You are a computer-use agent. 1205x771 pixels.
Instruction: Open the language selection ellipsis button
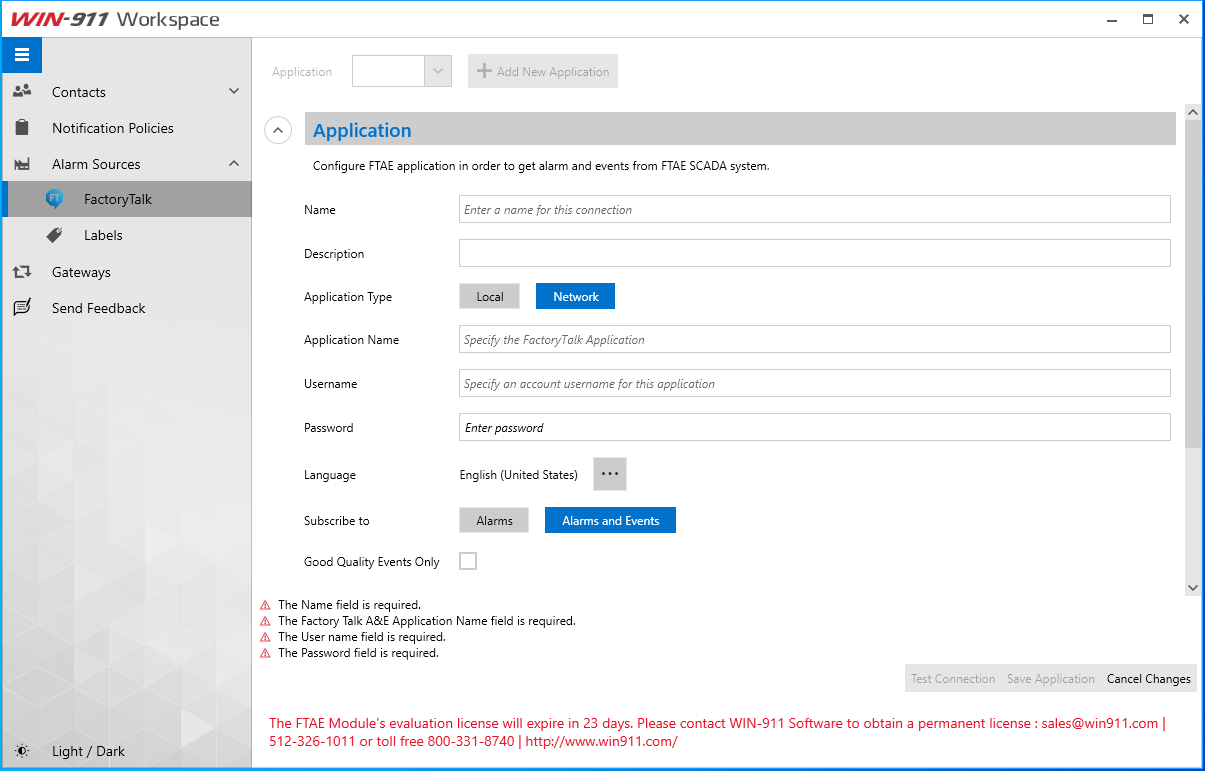(610, 474)
